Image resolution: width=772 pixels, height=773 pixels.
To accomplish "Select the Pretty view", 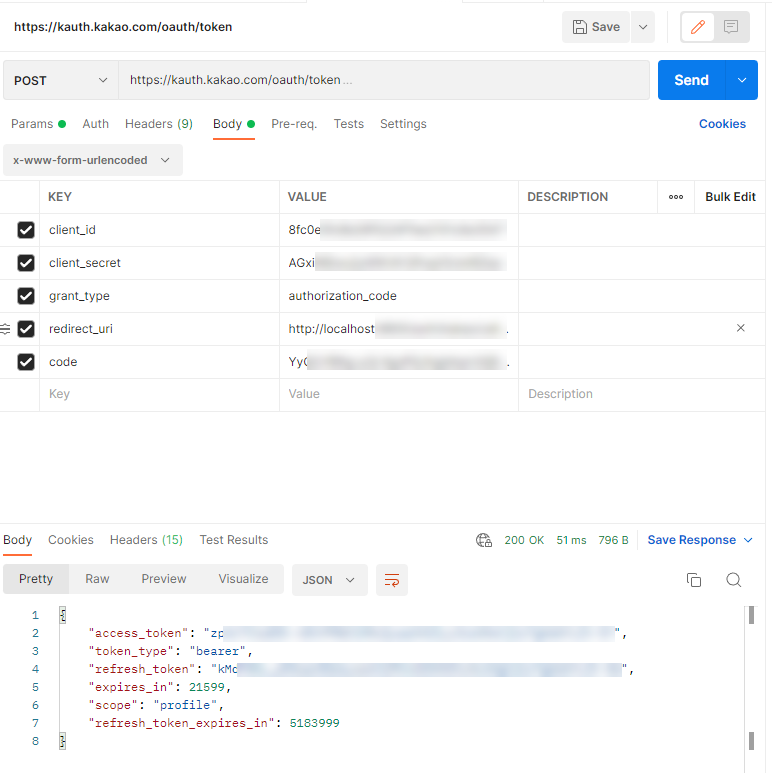I will click(36, 579).
